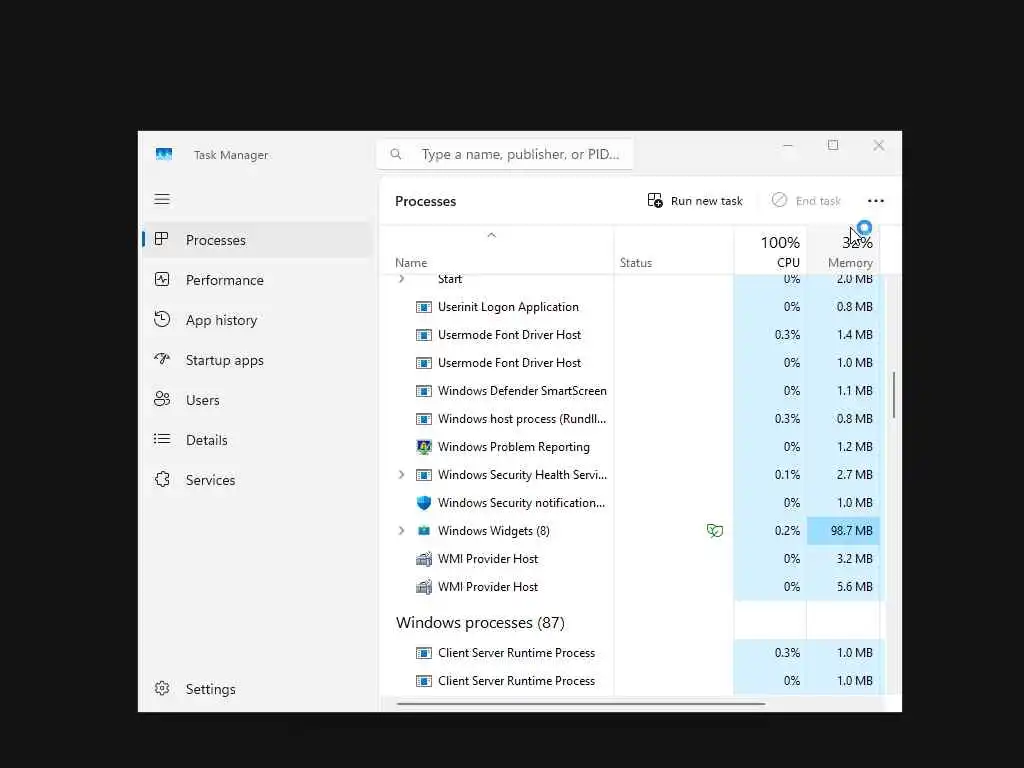Click the Windows Defender SmartScreen process icon
The width and height of the screenshot is (1024, 768).
(x=424, y=391)
